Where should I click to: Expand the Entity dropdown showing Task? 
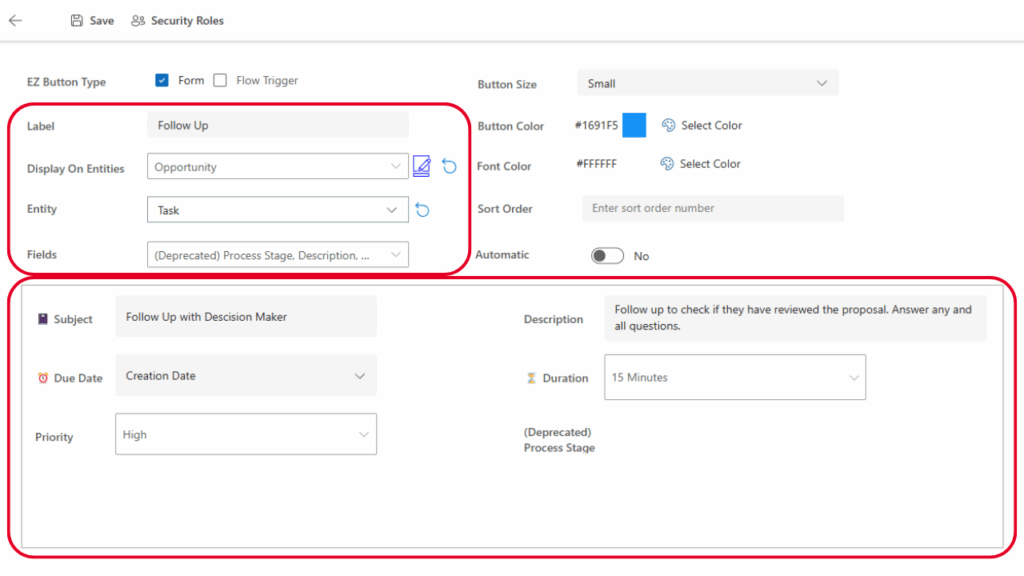coord(277,210)
